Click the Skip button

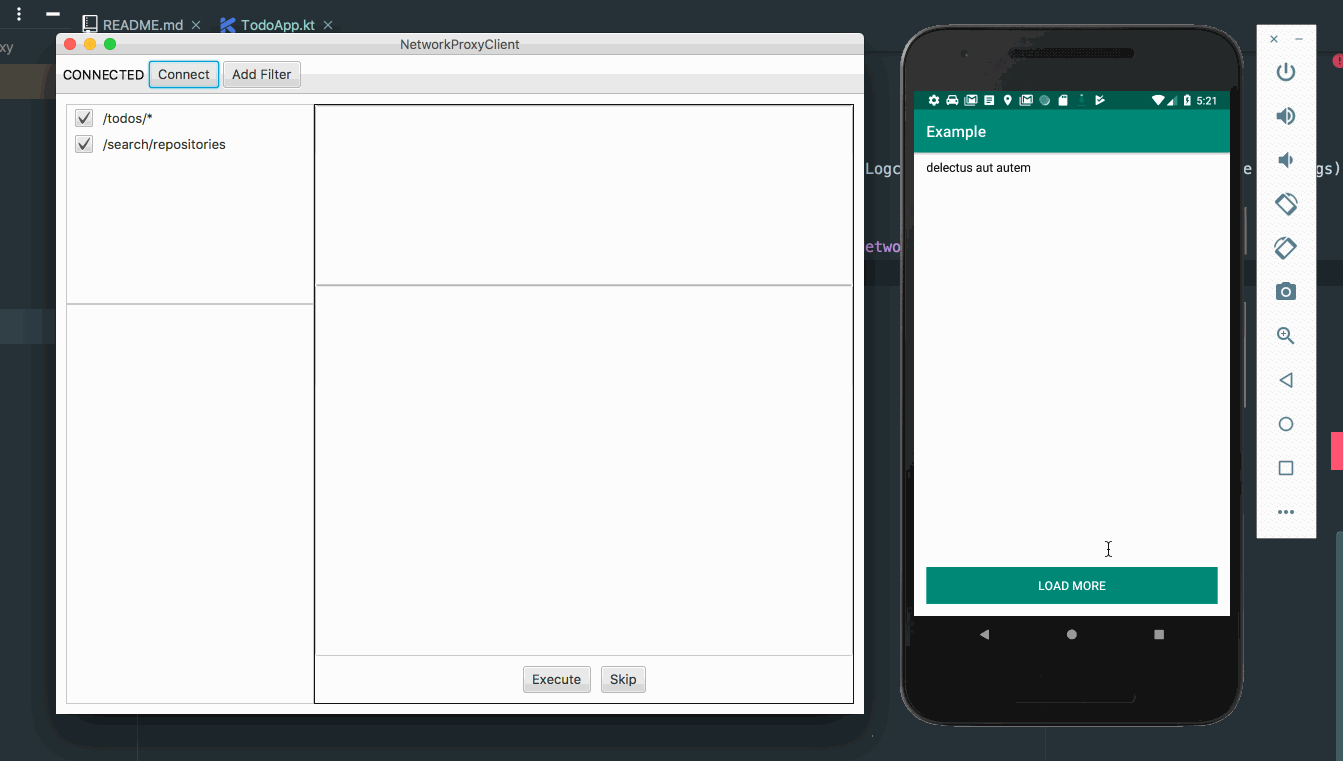(623, 679)
